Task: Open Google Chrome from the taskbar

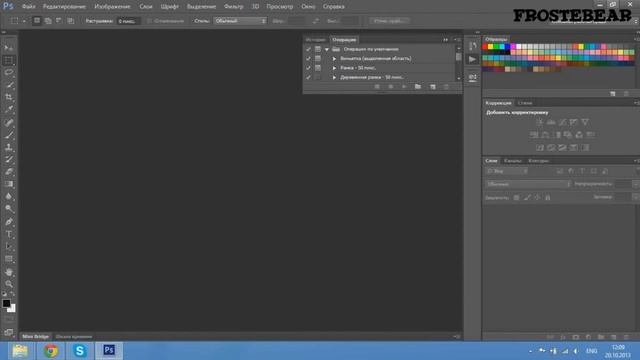Action: (51, 351)
